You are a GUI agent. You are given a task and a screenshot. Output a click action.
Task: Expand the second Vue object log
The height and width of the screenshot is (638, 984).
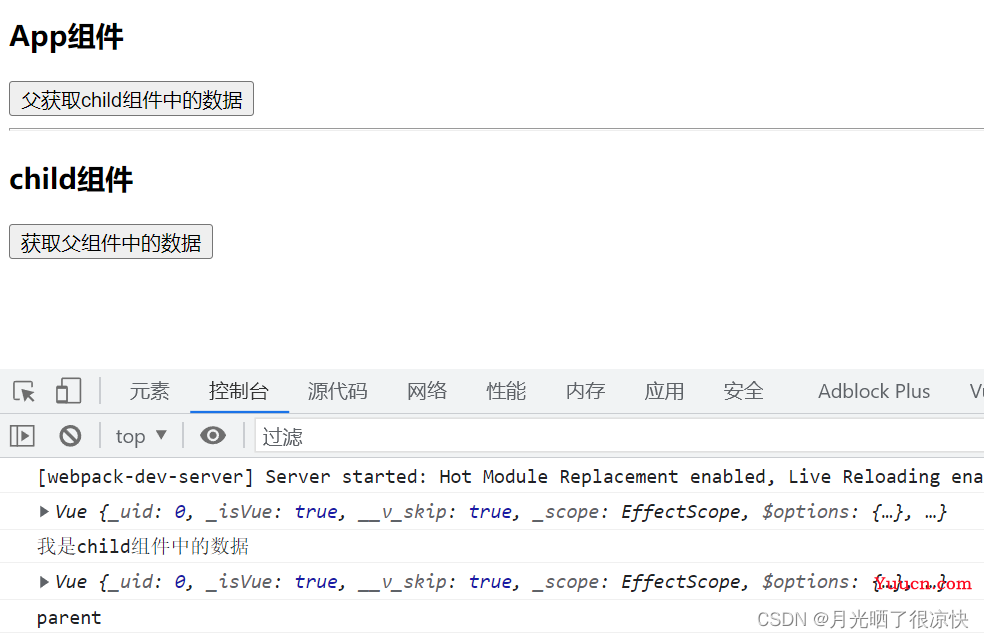point(44,582)
